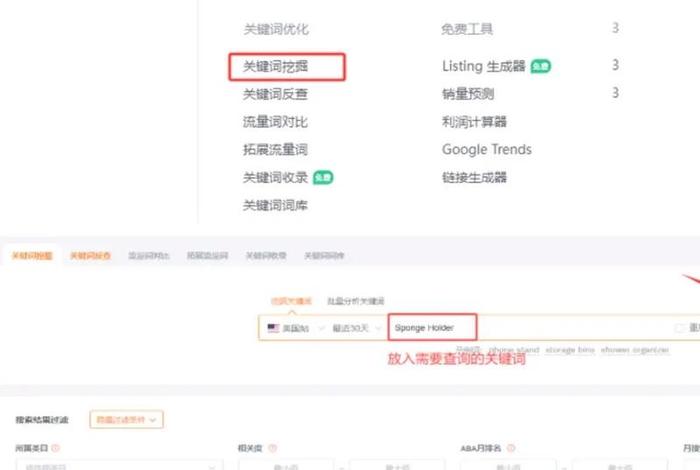
Task: Click the Sponge Holder keyword input field
Action: click(x=433, y=327)
